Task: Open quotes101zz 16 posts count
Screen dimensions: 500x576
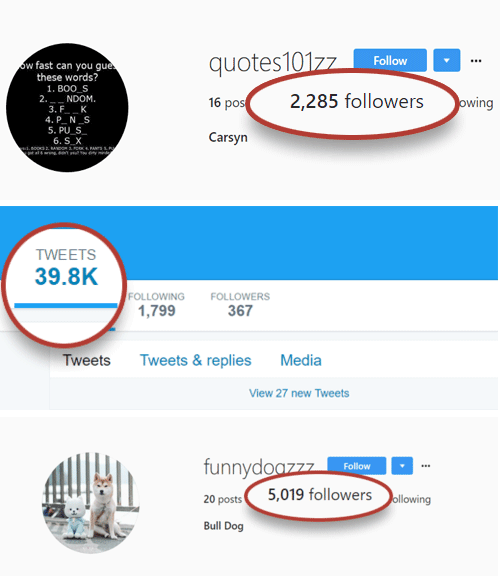Action: 227,103
